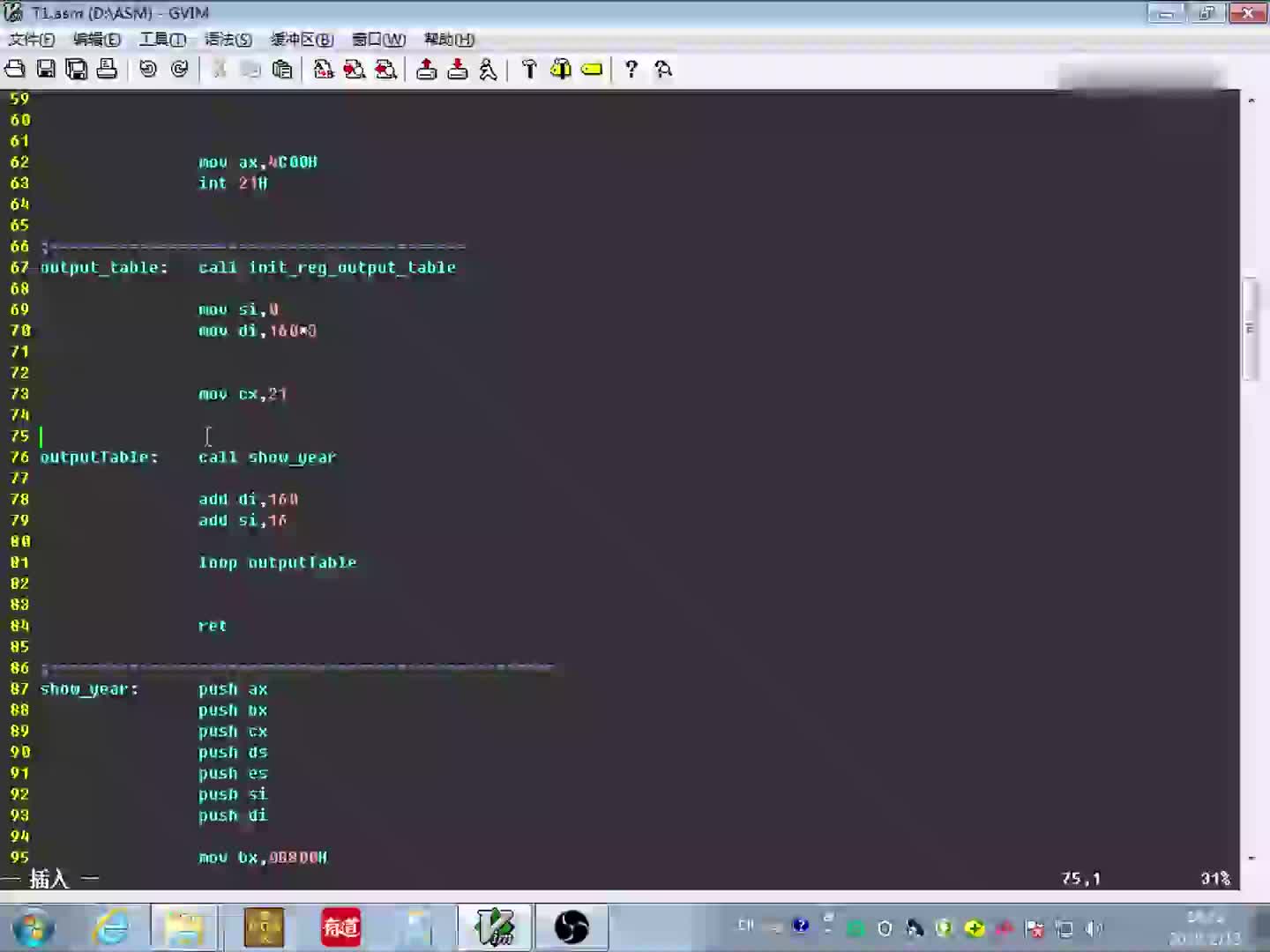Screen dimensions: 1270x952
Task: Click 'push ax' on line 87
Action: [233, 689]
